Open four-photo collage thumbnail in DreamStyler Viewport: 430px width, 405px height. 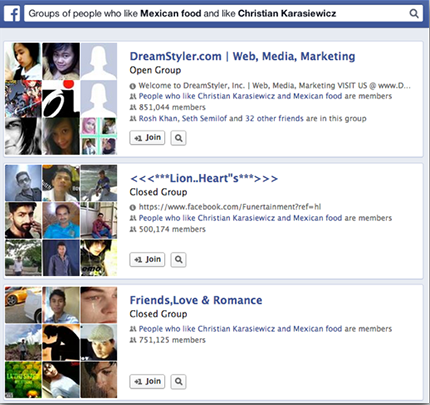[99, 136]
